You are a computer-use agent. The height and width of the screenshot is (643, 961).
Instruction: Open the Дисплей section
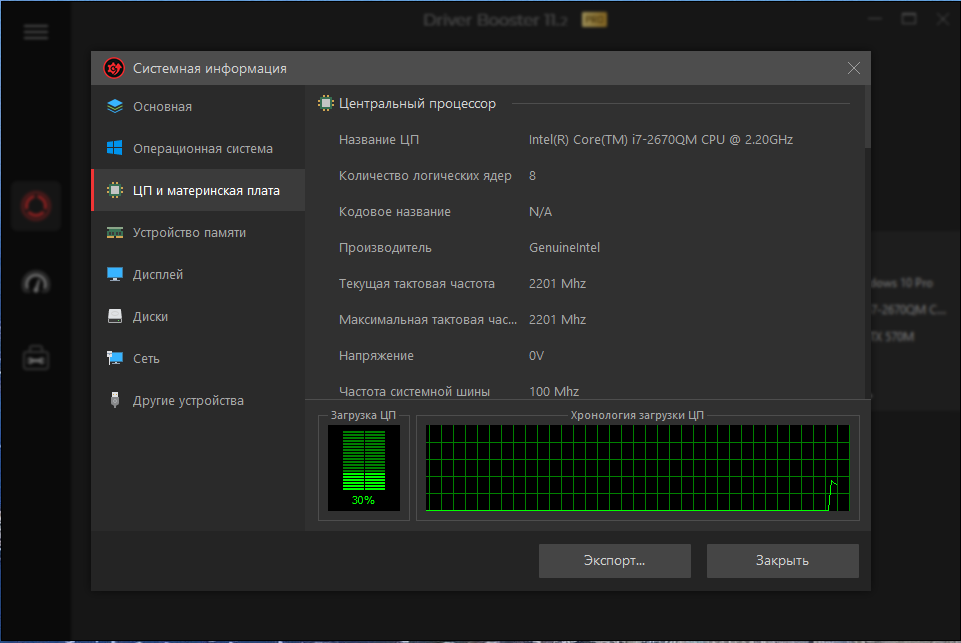pyautogui.click(x=198, y=275)
